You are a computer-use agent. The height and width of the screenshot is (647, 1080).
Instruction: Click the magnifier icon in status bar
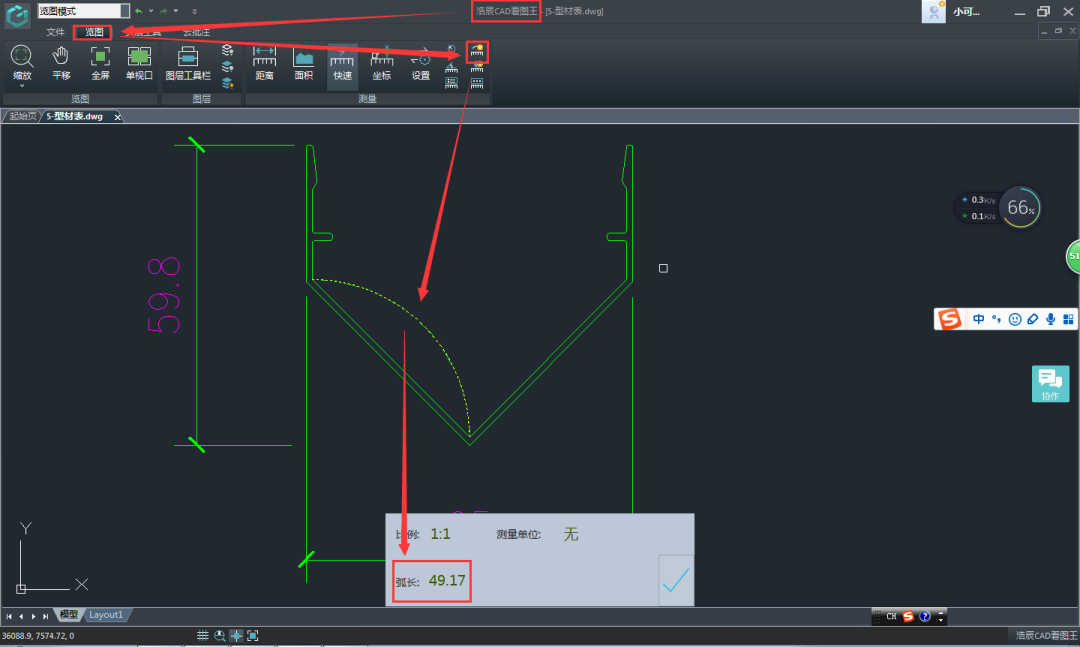(x=219, y=635)
